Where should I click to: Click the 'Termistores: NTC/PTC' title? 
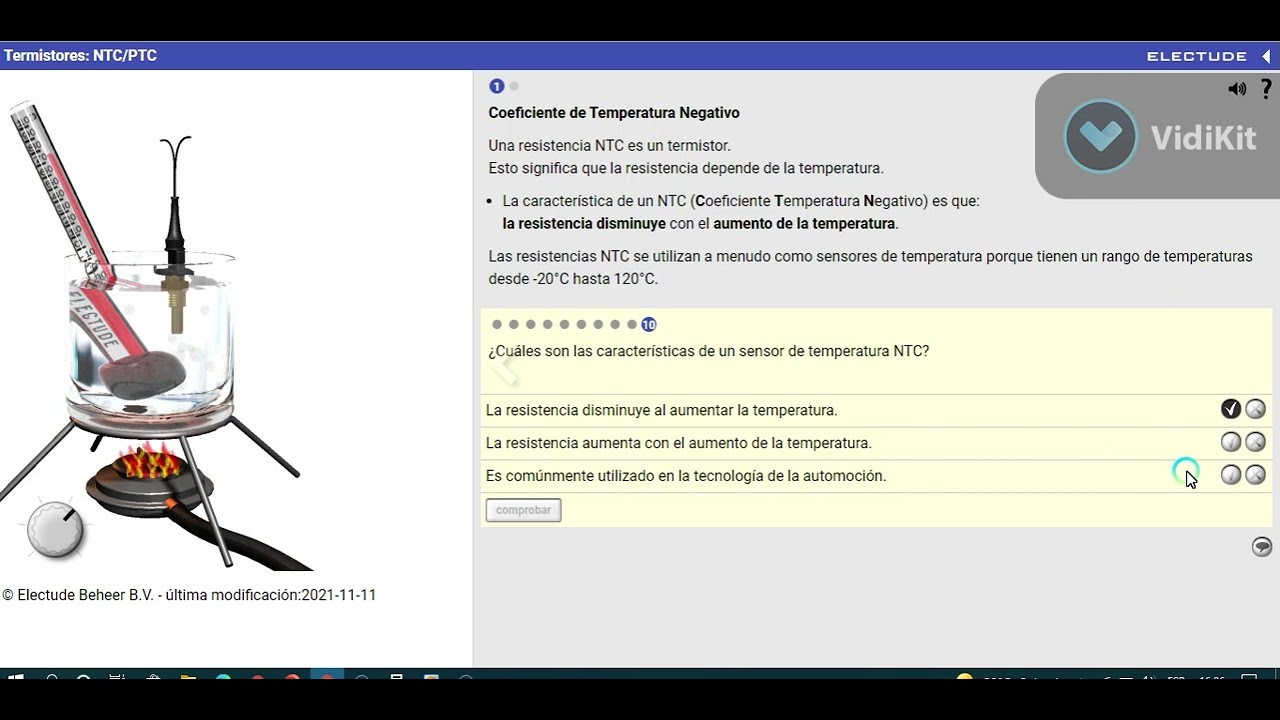80,56
